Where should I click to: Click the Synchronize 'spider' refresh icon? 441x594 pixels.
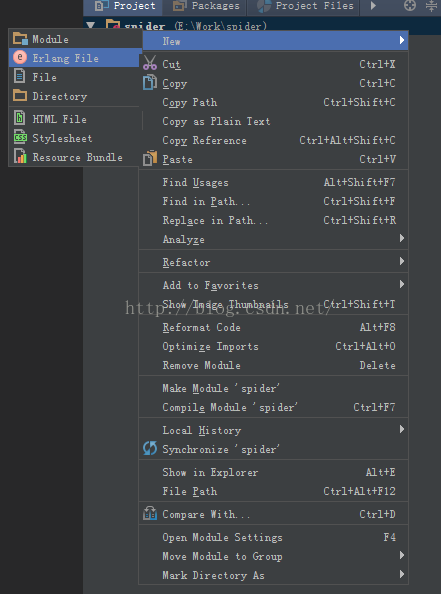[150, 449]
